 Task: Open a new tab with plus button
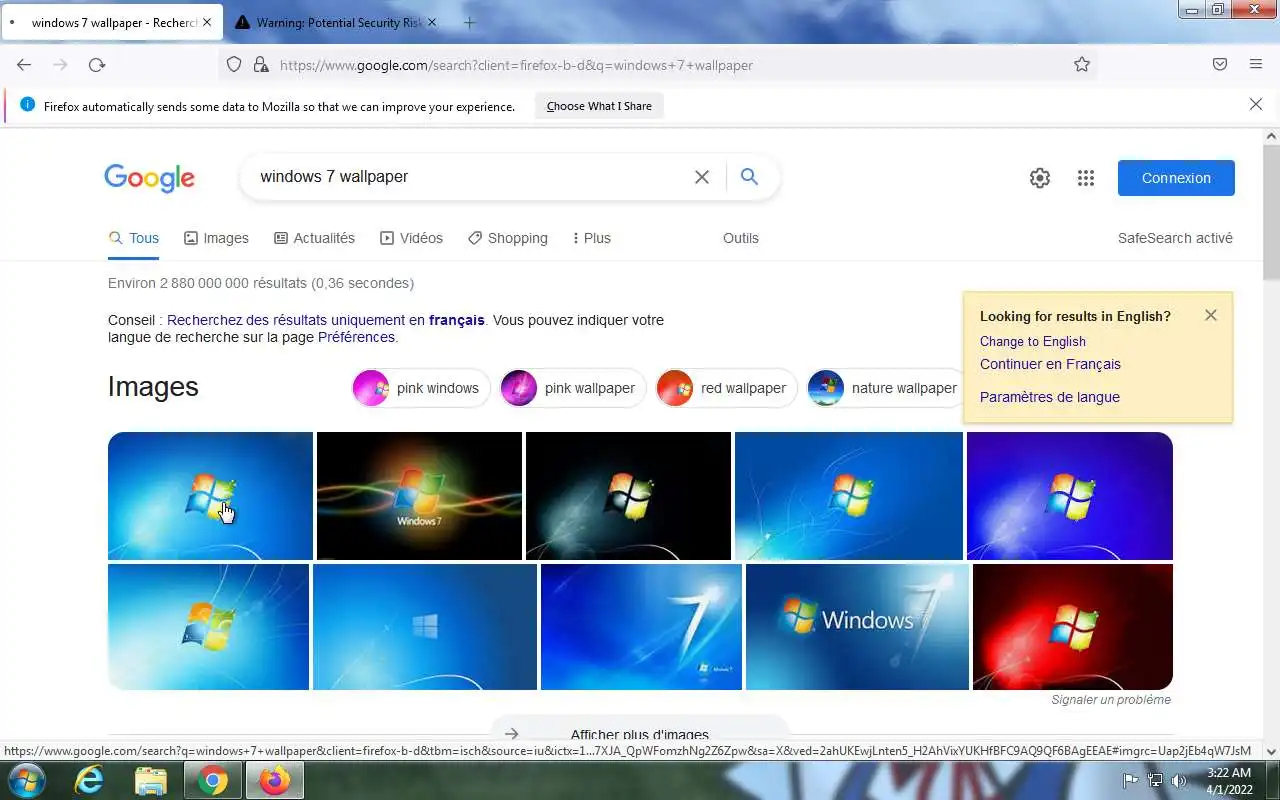click(470, 22)
